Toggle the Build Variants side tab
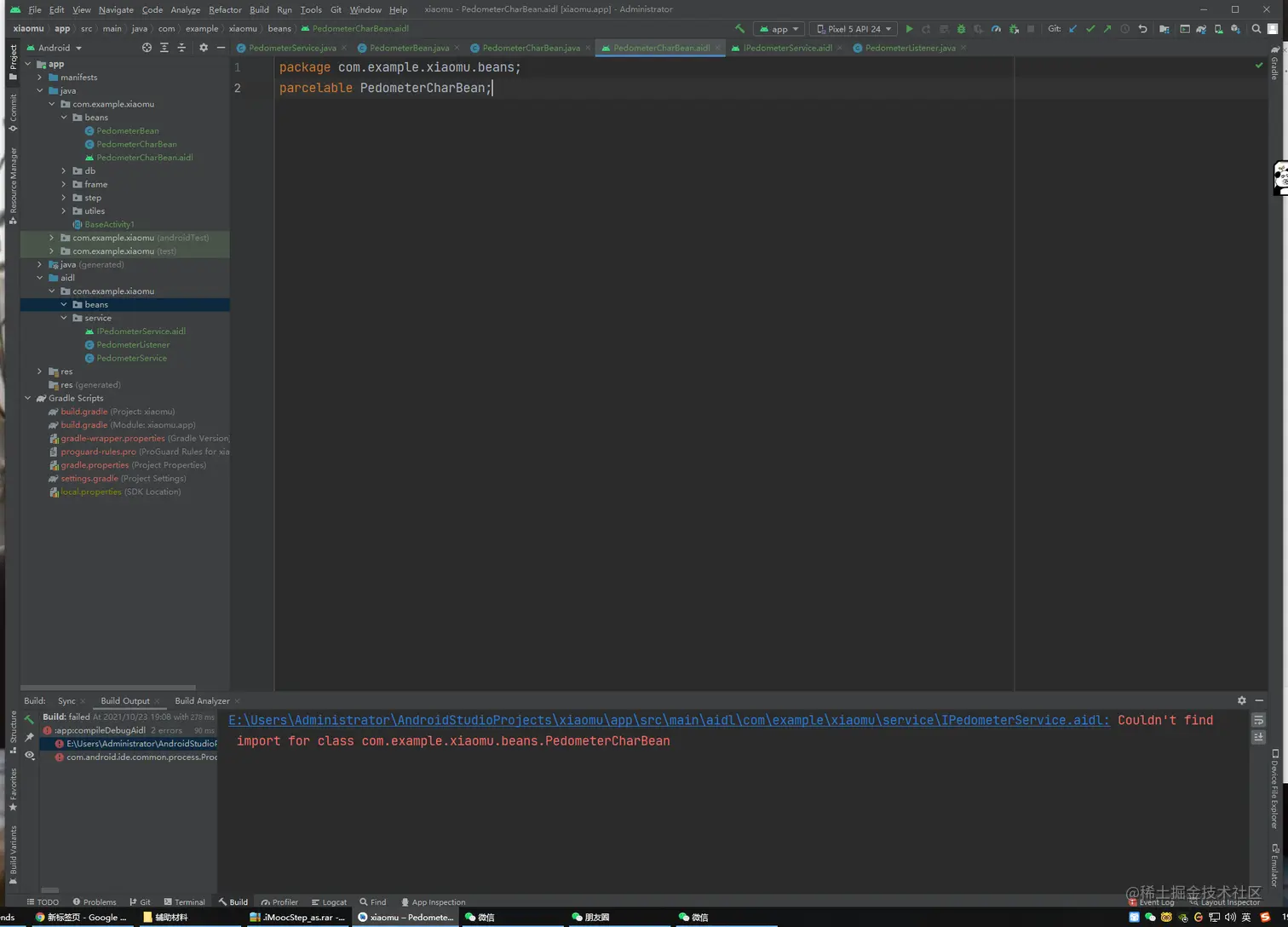Viewport: 1288px width, 927px height. pyautogui.click(x=13, y=855)
